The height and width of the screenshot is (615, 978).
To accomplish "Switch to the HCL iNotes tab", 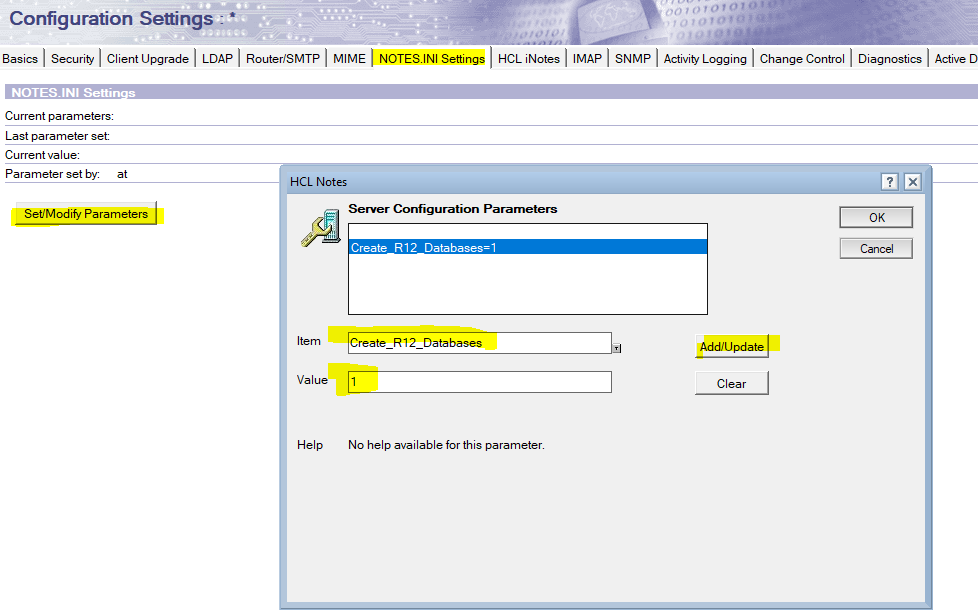I will 529,59.
